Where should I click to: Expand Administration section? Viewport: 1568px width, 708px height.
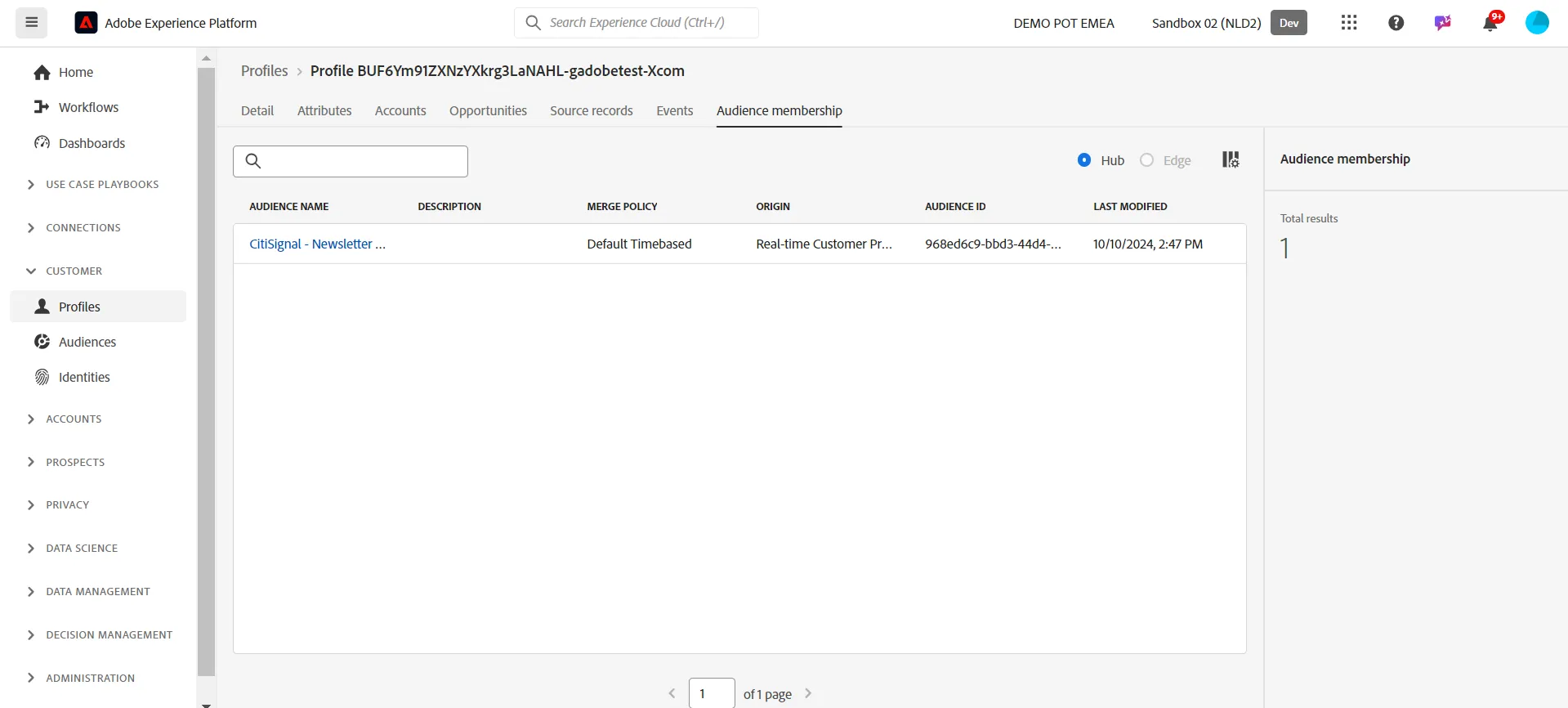click(80, 678)
